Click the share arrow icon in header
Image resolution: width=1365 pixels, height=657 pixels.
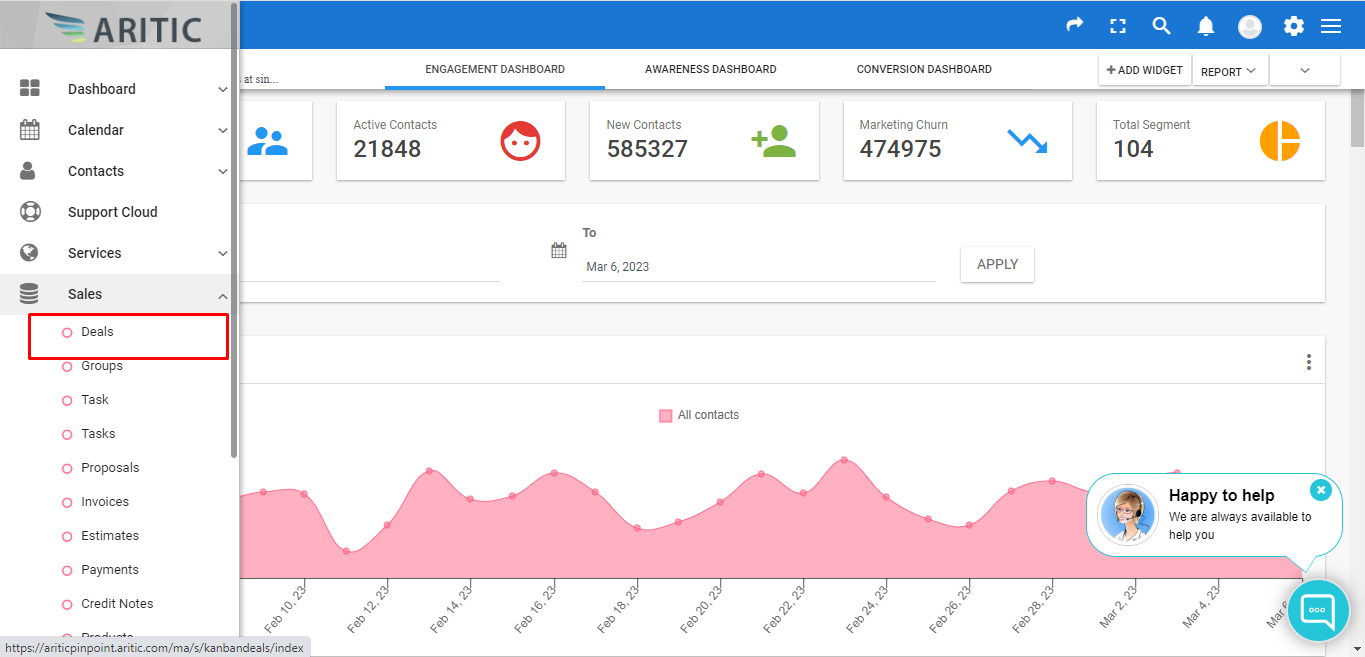click(1075, 26)
